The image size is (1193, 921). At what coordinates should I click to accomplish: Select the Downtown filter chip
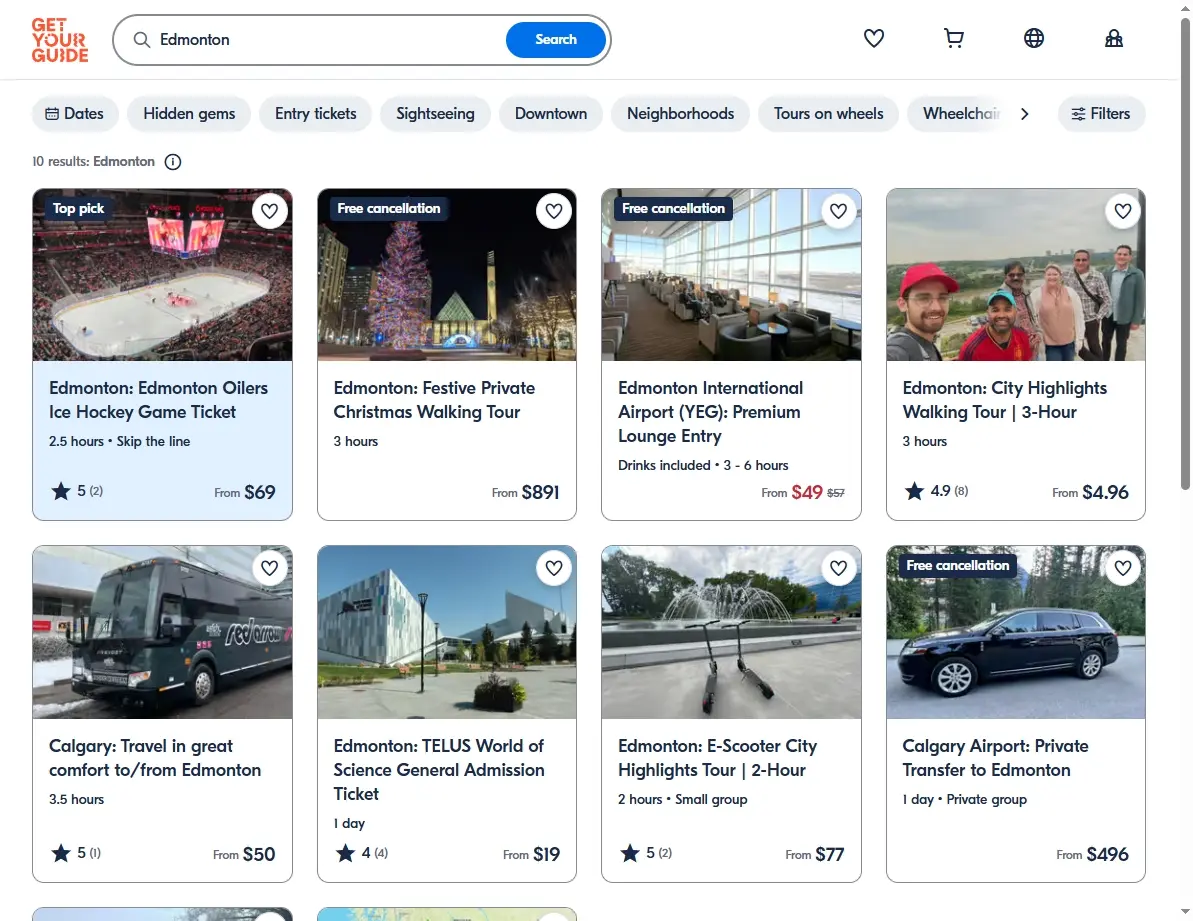(551, 114)
